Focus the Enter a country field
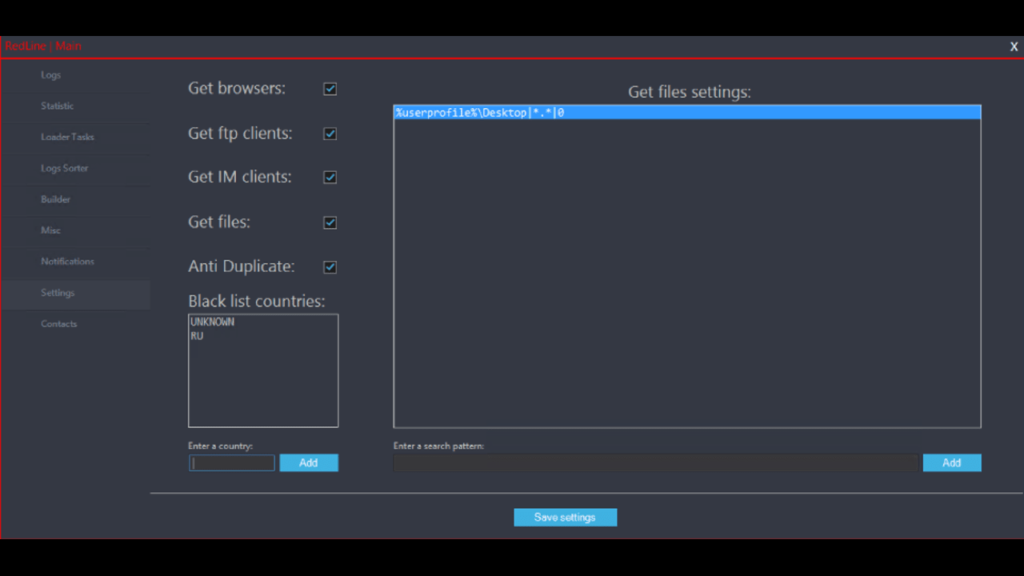This screenshot has width=1024, height=576. pyautogui.click(x=232, y=463)
